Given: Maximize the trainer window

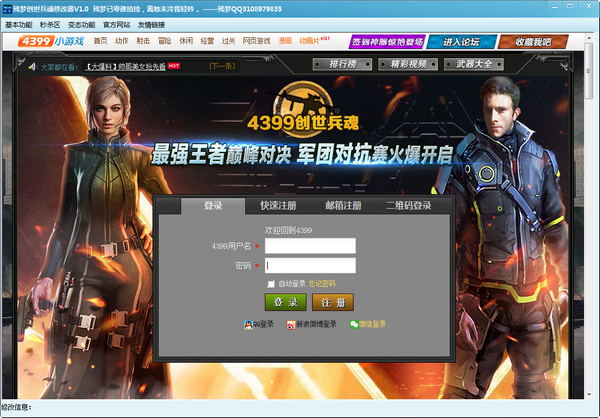Looking at the screenshot, I should click(x=570, y=7).
